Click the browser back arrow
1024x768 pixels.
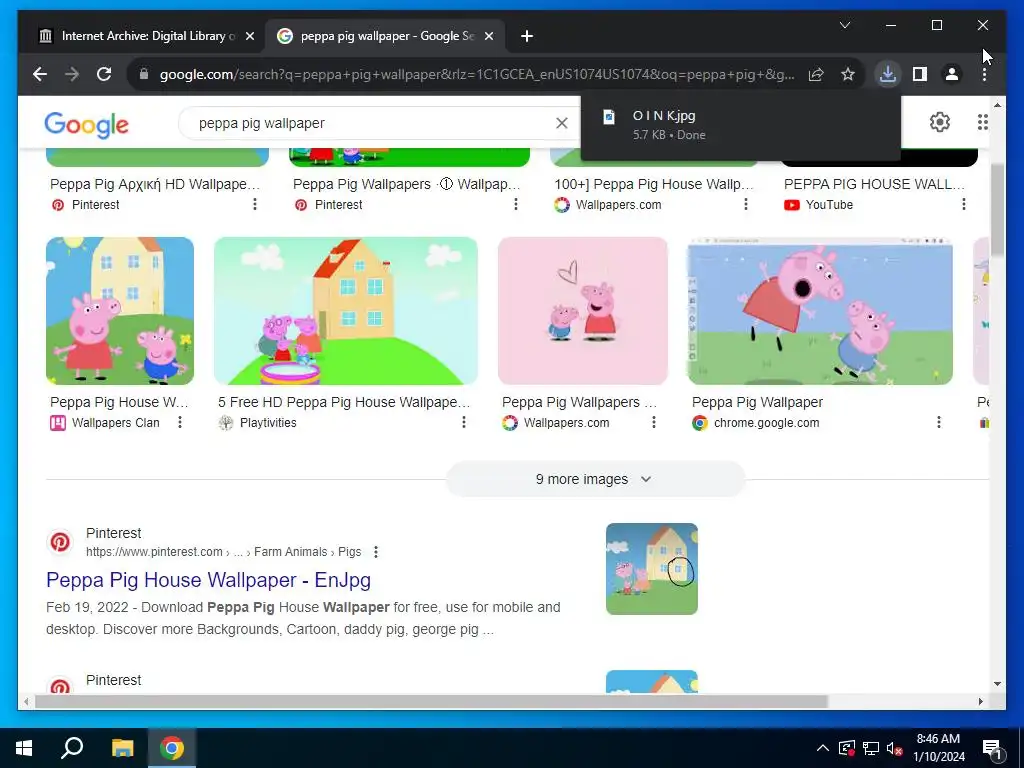coord(40,74)
